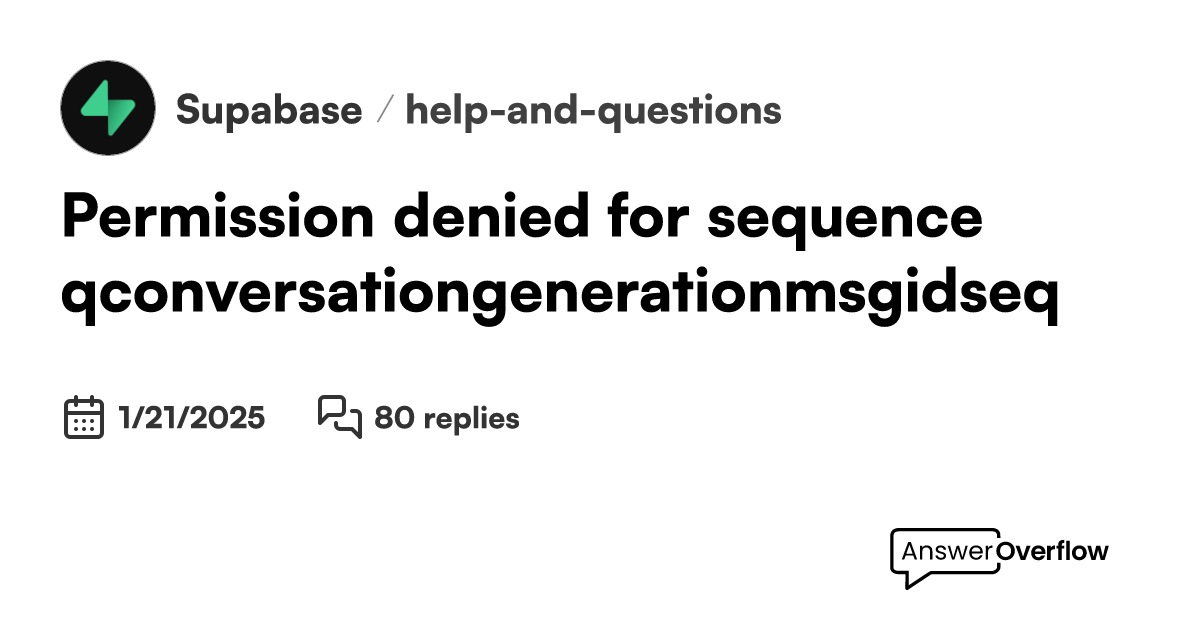Open the help-and-questions channel
This screenshot has height=630, width=1200.
coord(593,110)
